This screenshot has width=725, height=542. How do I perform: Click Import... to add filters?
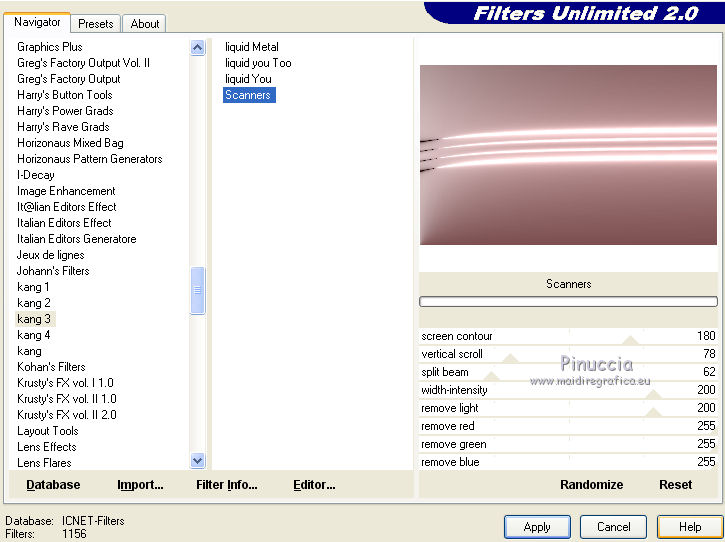140,485
